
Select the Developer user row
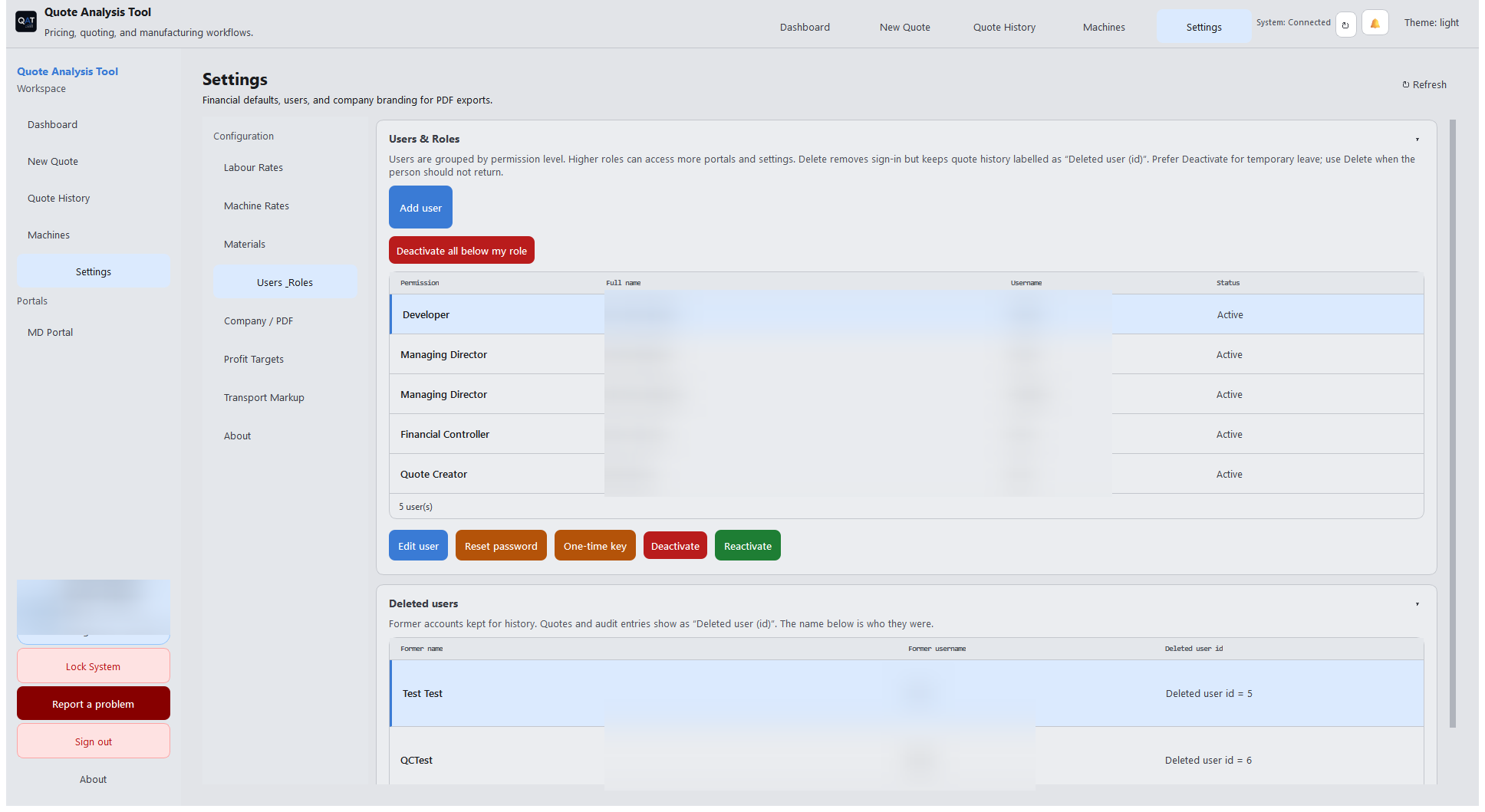coord(907,314)
